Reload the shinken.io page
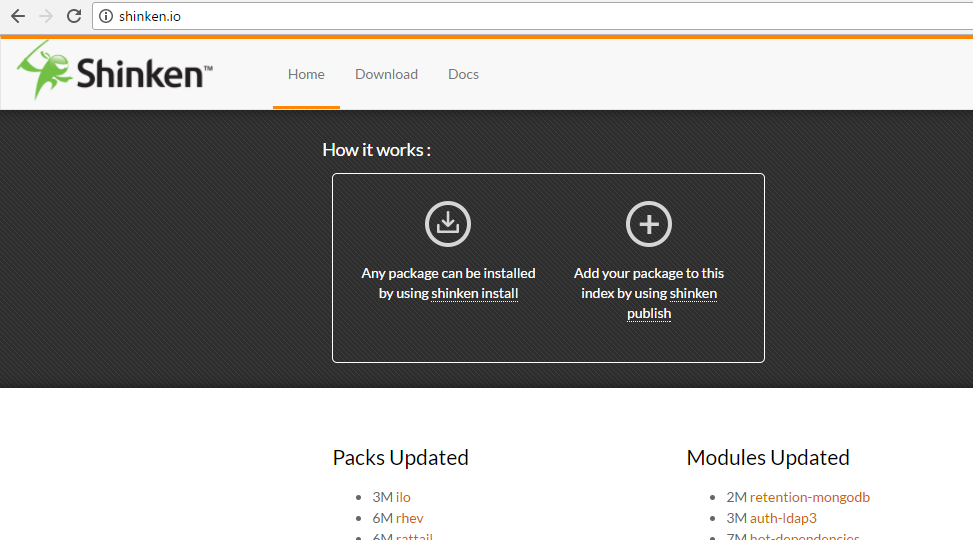Viewport: 973px width, 540px height. pyautogui.click(x=73, y=16)
